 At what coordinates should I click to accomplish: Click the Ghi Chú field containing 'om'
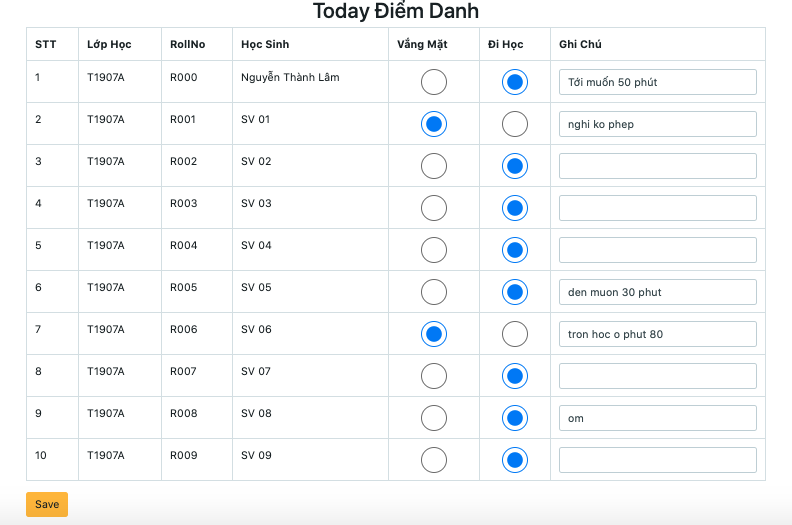pyautogui.click(x=657, y=418)
